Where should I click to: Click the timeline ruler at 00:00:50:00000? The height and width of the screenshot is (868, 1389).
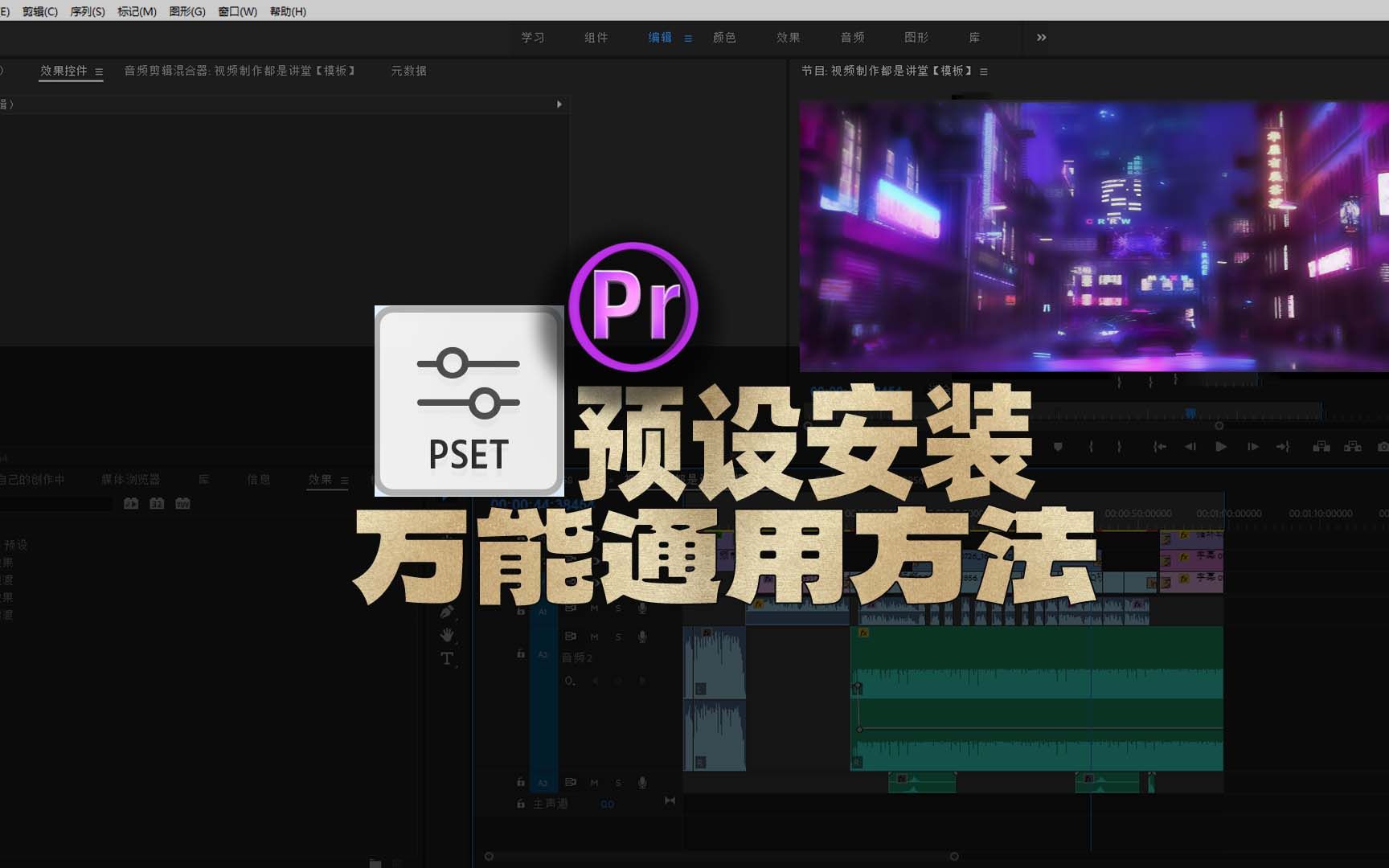pos(1137,513)
